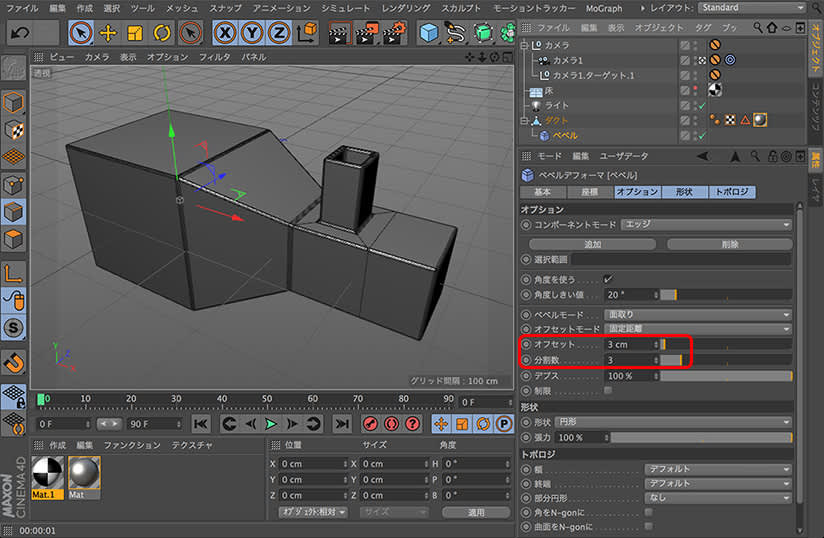The height and width of the screenshot is (538, 824).
Task: Click the 適用 button
Action: coord(476,512)
